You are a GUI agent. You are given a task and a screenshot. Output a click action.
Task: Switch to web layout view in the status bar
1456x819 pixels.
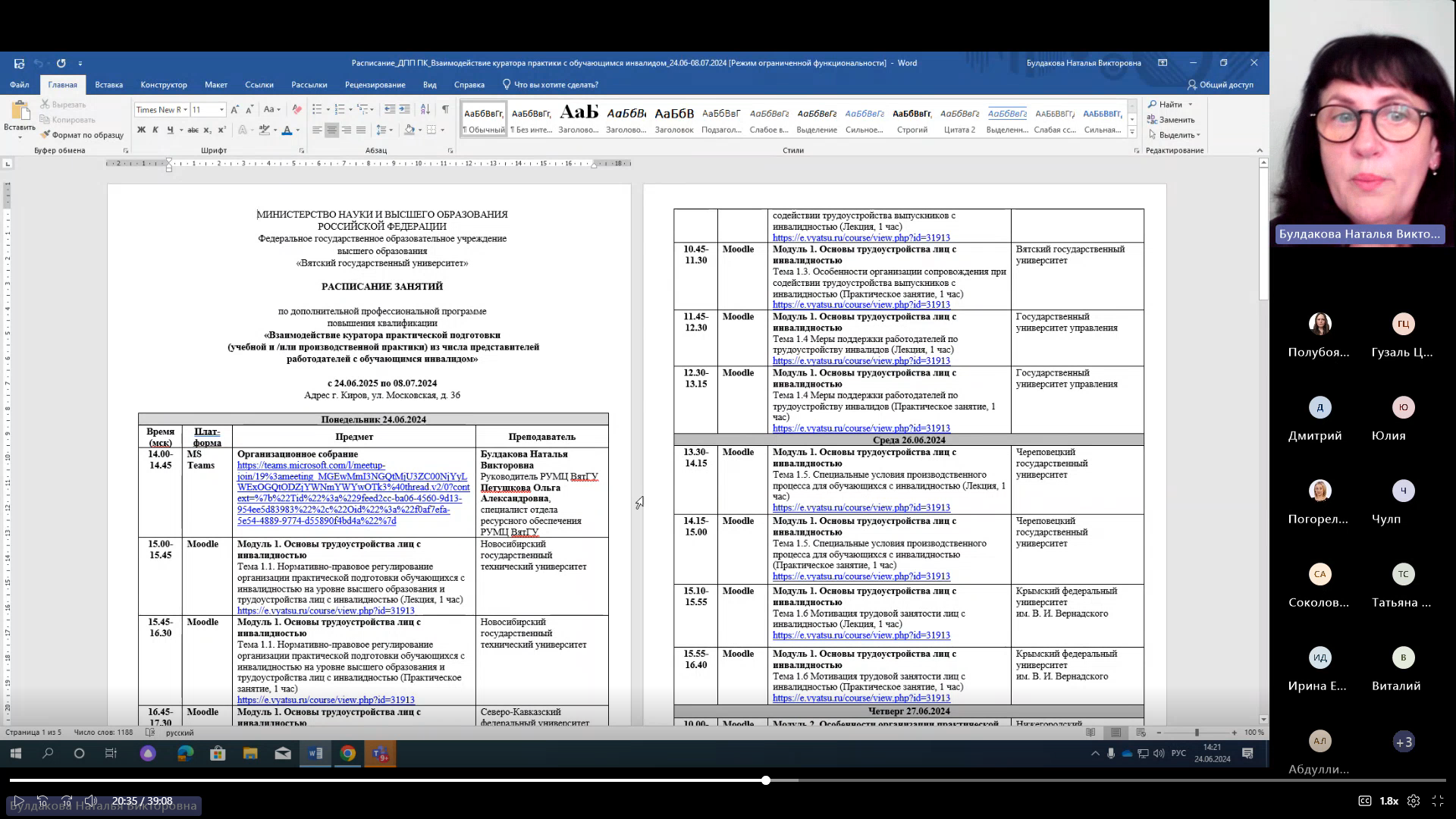tap(1141, 733)
